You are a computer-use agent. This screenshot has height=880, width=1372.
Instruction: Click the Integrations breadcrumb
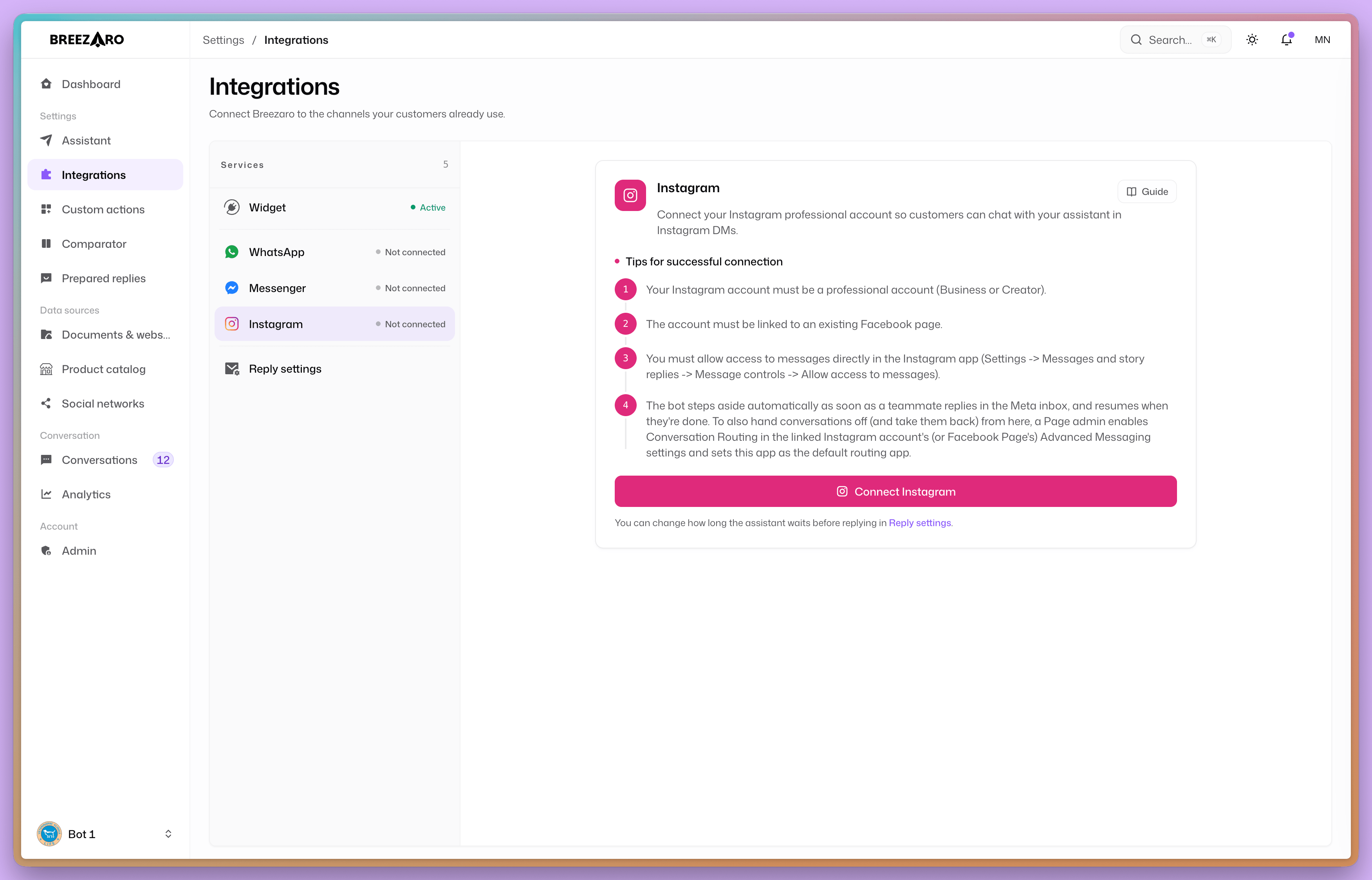click(296, 40)
